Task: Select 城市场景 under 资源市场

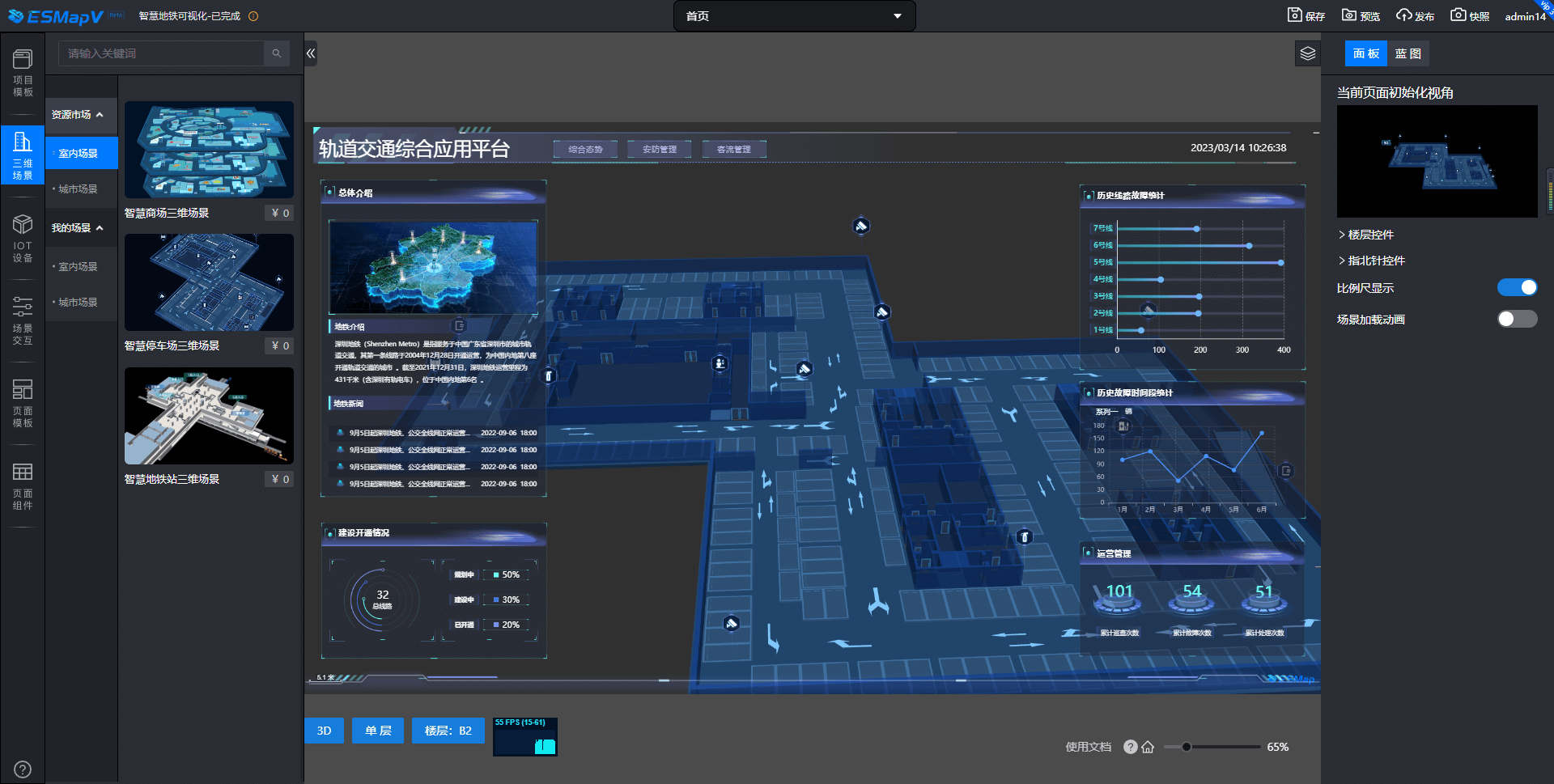Action: 78,189
